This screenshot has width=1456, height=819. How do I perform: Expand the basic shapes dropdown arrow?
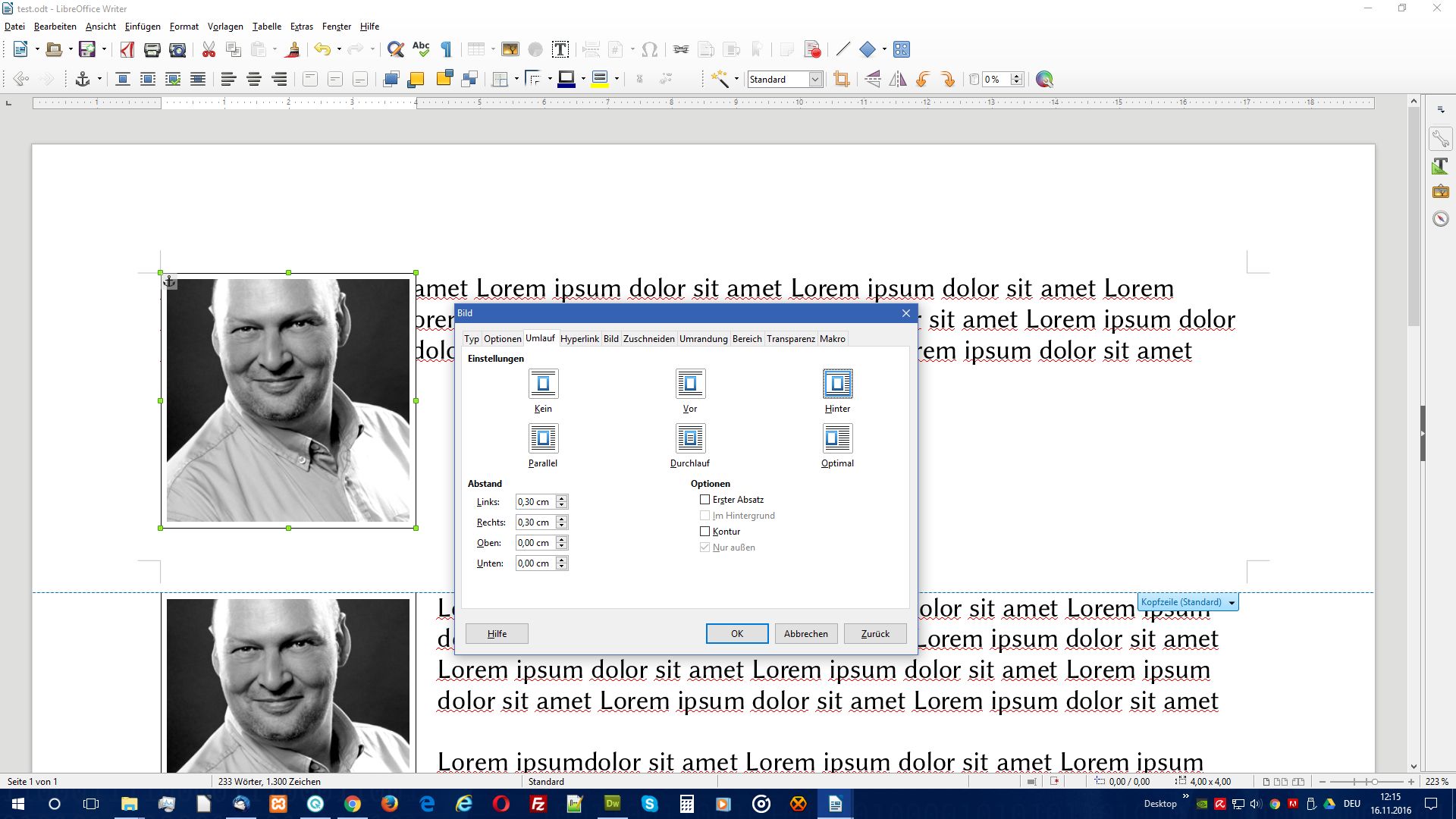pyautogui.click(x=884, y=50)
